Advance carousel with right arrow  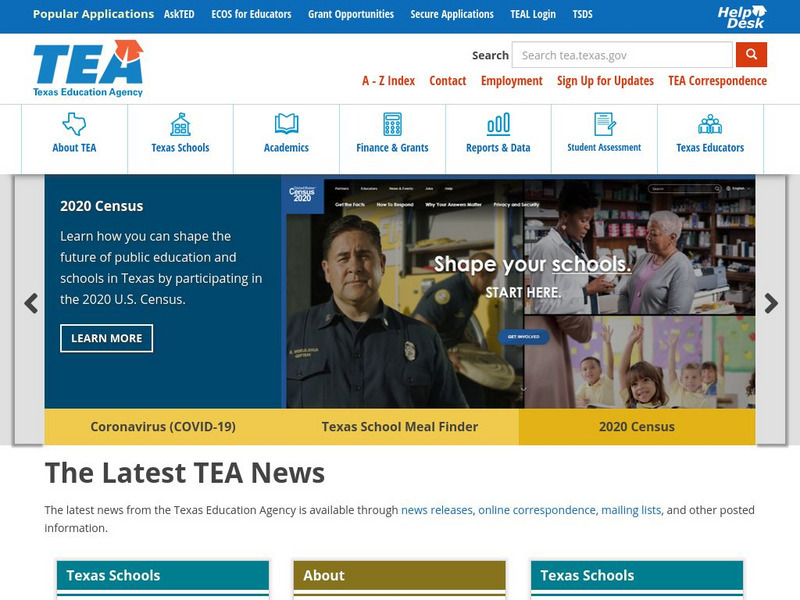pyautogui.click(x=771, y=303)
